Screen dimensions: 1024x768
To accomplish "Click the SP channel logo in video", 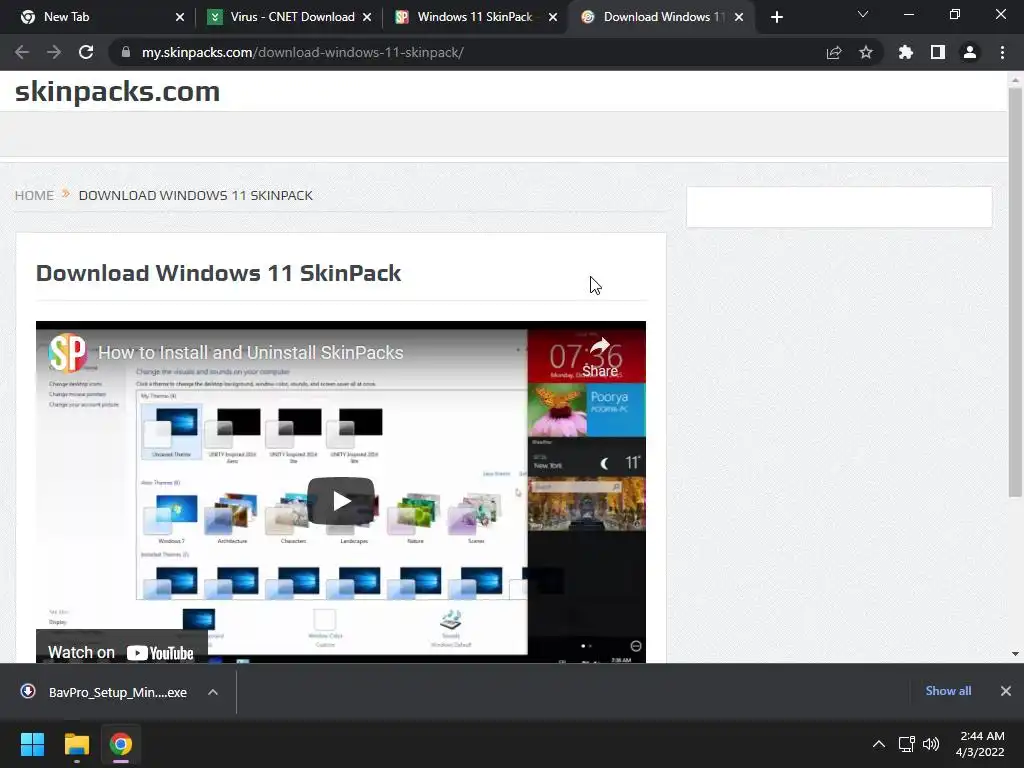I will click(67, 353).
